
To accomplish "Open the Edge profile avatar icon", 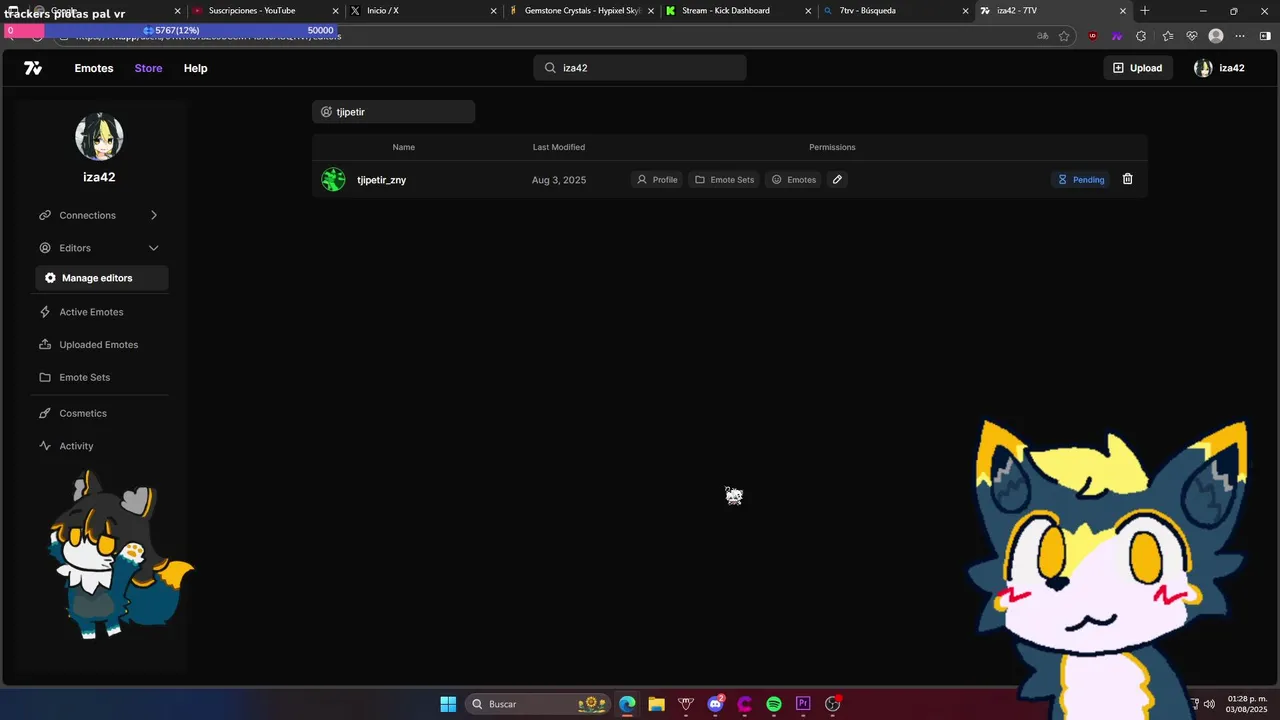I will coord(1216,36).
